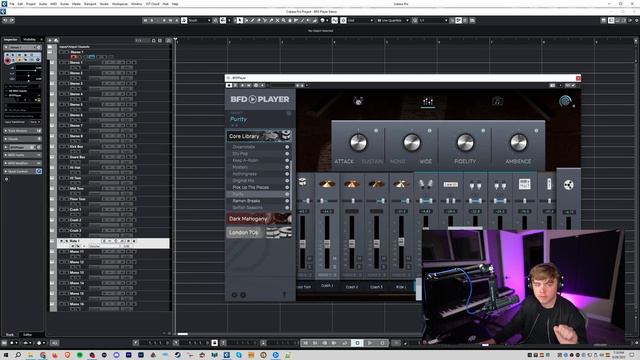Image resolution: width=640 pixels, height=360 pixels.
Task: Start playback from the transport bar
Action: [370, 343]
